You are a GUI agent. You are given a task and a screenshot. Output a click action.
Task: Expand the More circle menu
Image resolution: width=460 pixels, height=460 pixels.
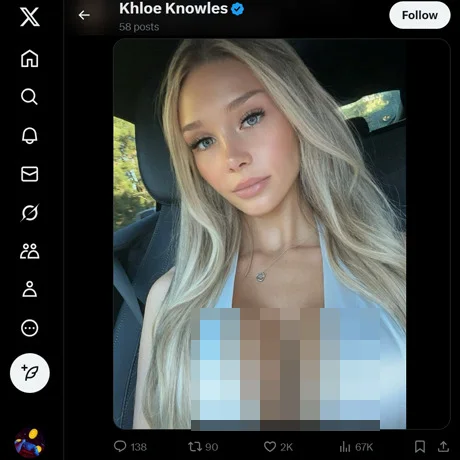30,328
